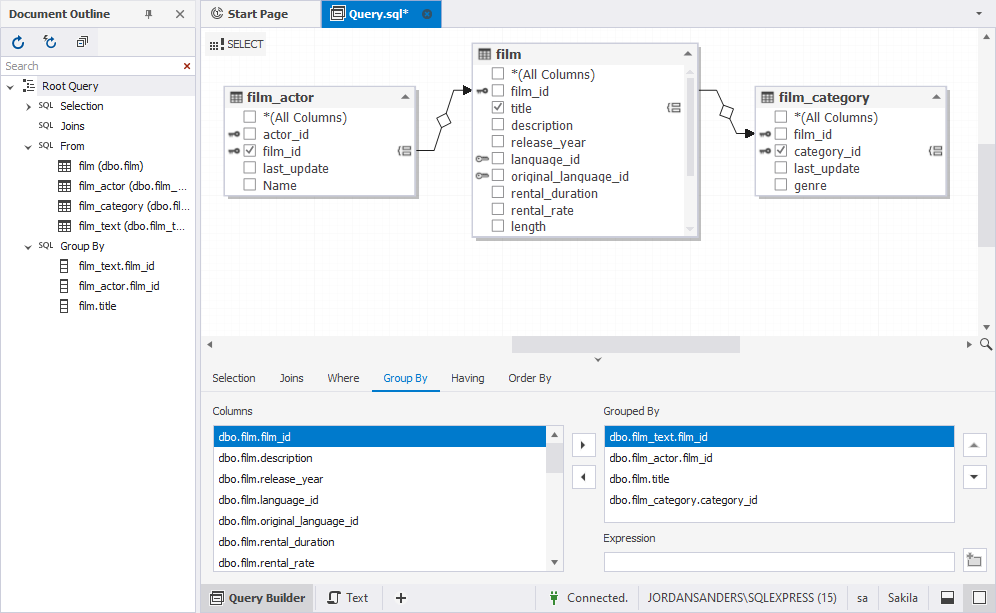Add selected column to Grouped By
The image size is (996, 613).
[x=584, y=445]
